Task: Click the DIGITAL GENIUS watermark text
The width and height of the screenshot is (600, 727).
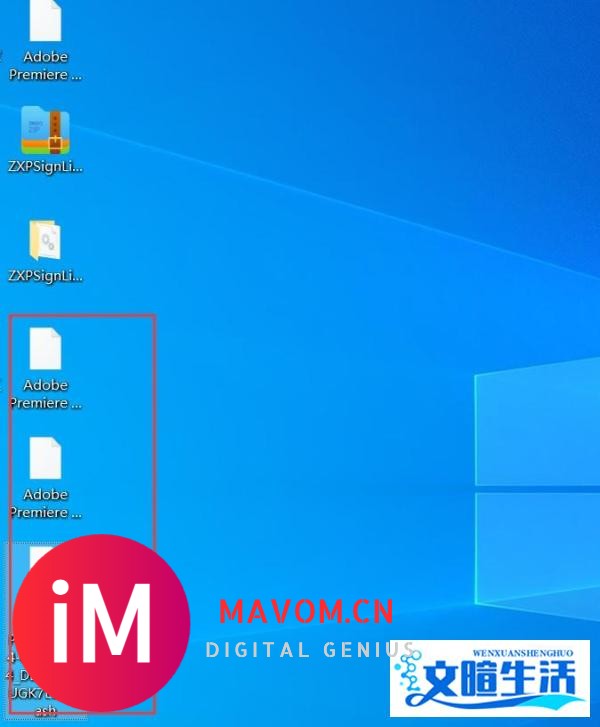Action: 310,650
